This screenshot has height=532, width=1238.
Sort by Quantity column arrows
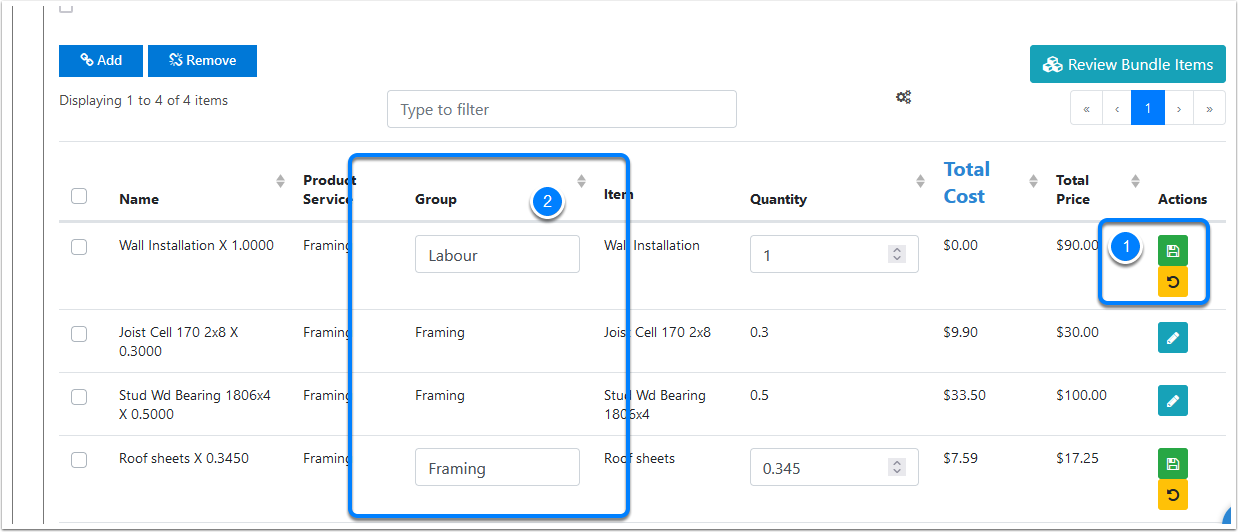(x=920, y=181)
